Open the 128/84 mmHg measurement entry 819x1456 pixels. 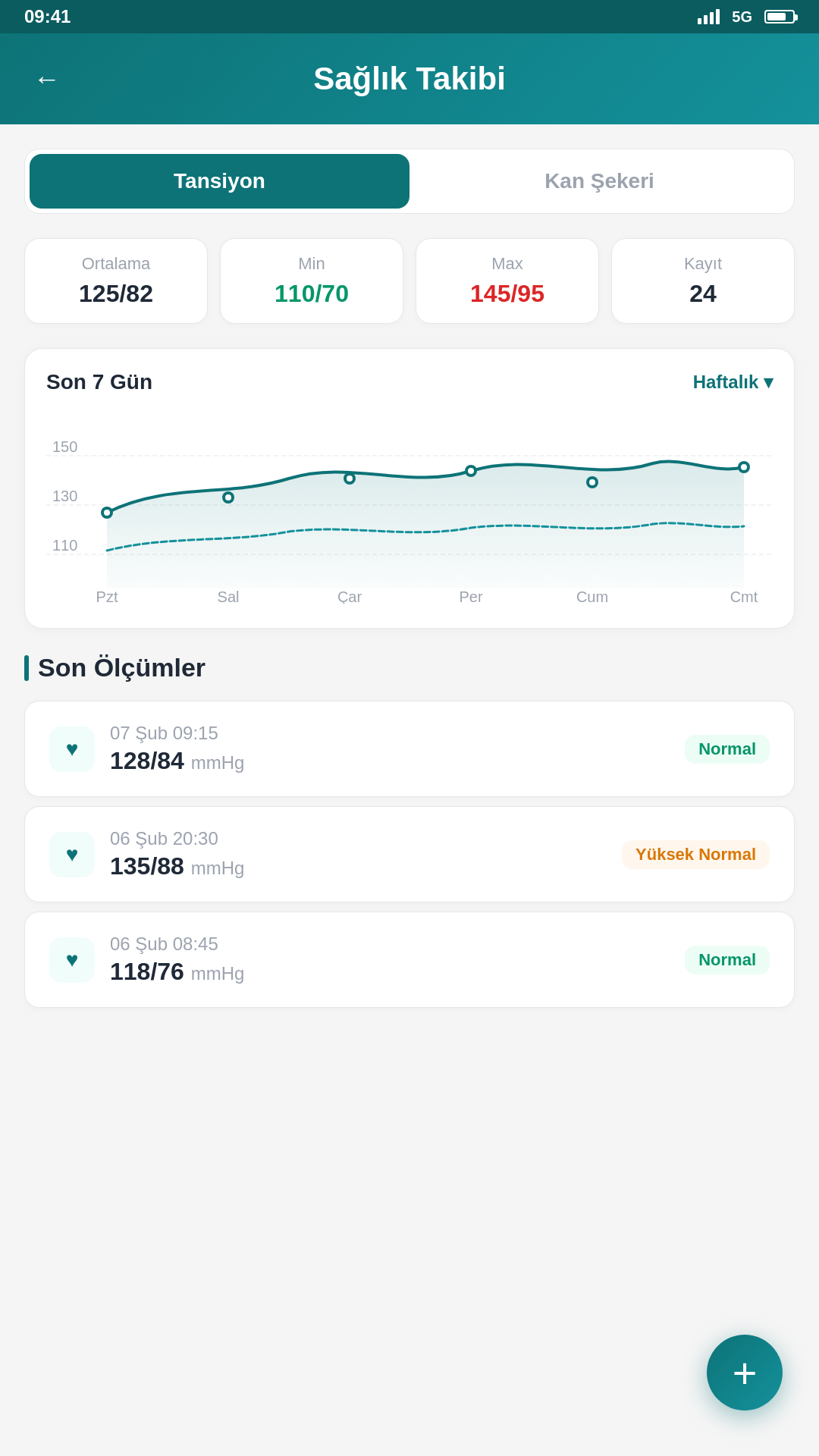coord(409,749)
